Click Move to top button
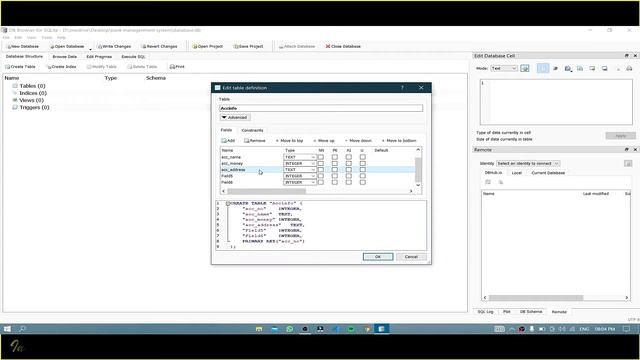Viewport: 640px width, 360px height. pos(289,140)
